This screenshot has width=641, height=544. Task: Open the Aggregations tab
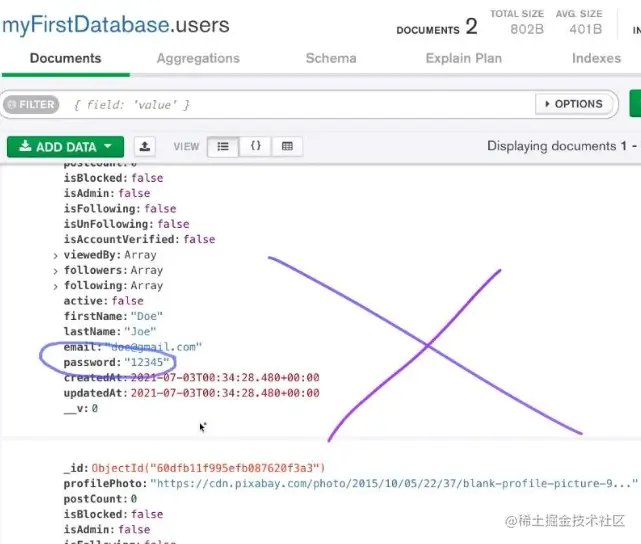(198, 58)
